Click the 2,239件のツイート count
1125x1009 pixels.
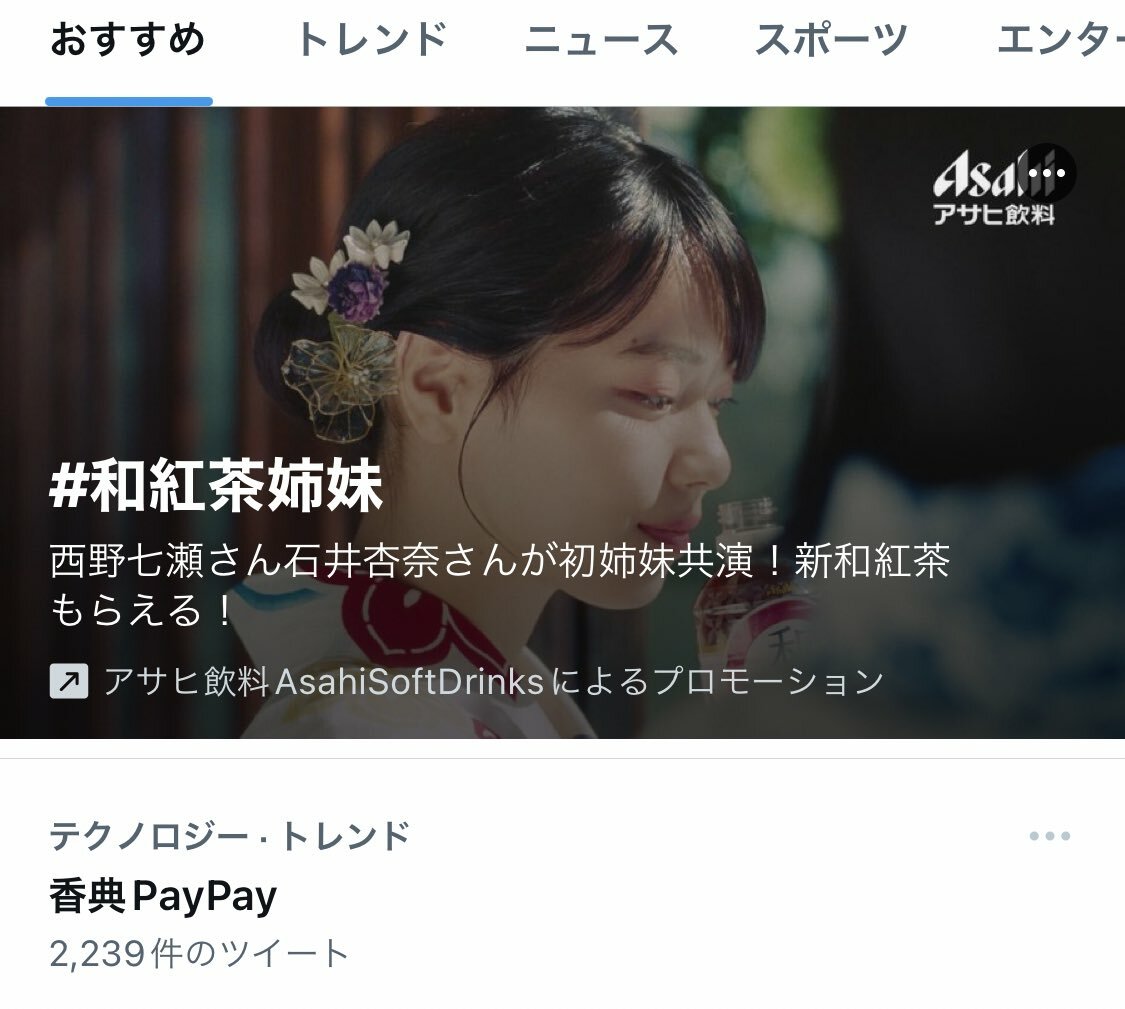coord(199,954)
